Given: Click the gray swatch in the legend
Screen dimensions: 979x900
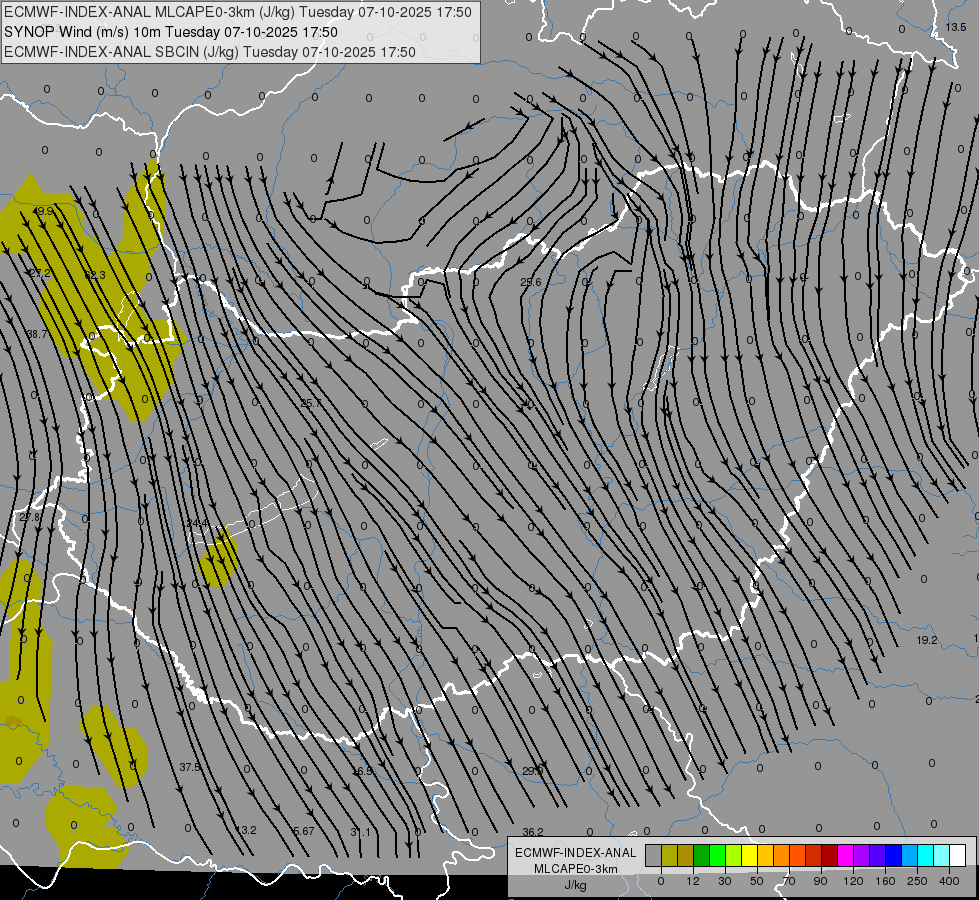Looking at the screenshot, I should (x=653, y=855).
